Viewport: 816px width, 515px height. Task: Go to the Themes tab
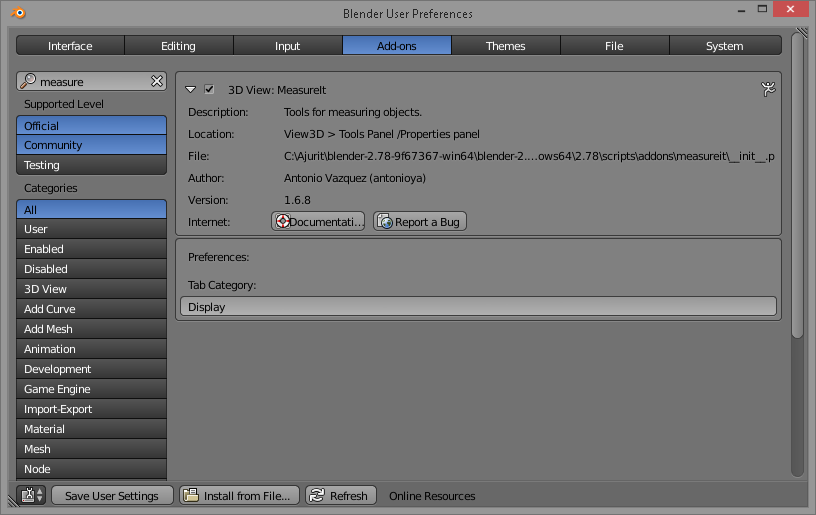505,45
